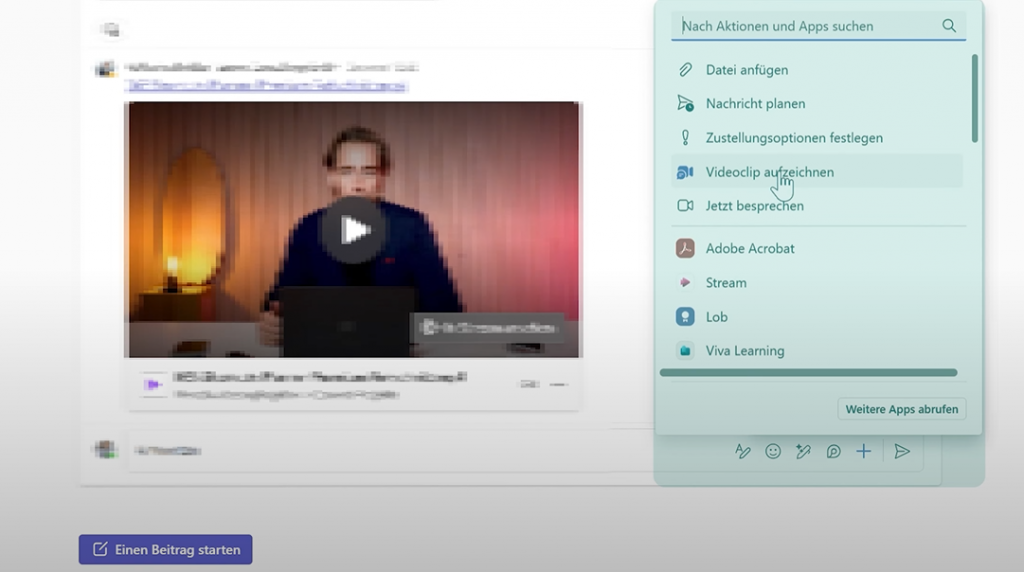Click the plus icon for actions and apps

coord(863,451)
